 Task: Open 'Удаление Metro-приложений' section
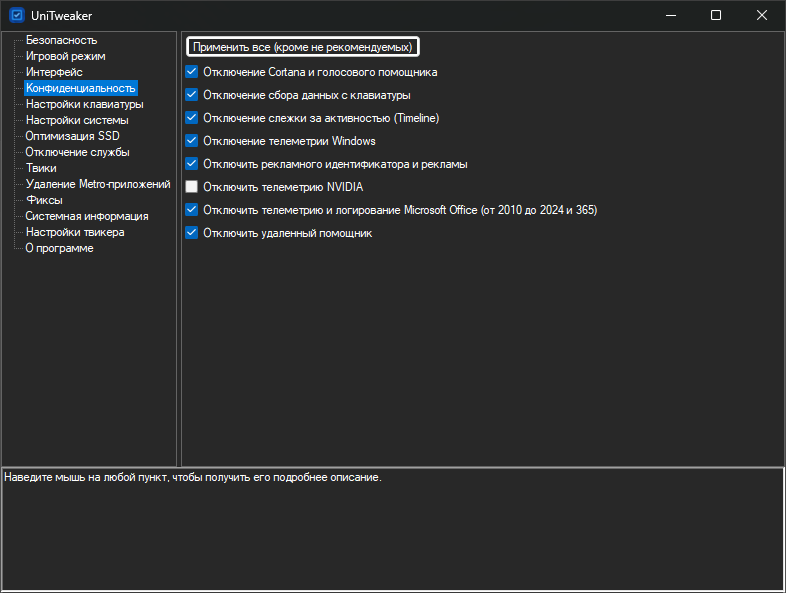[x=97, y=184]
